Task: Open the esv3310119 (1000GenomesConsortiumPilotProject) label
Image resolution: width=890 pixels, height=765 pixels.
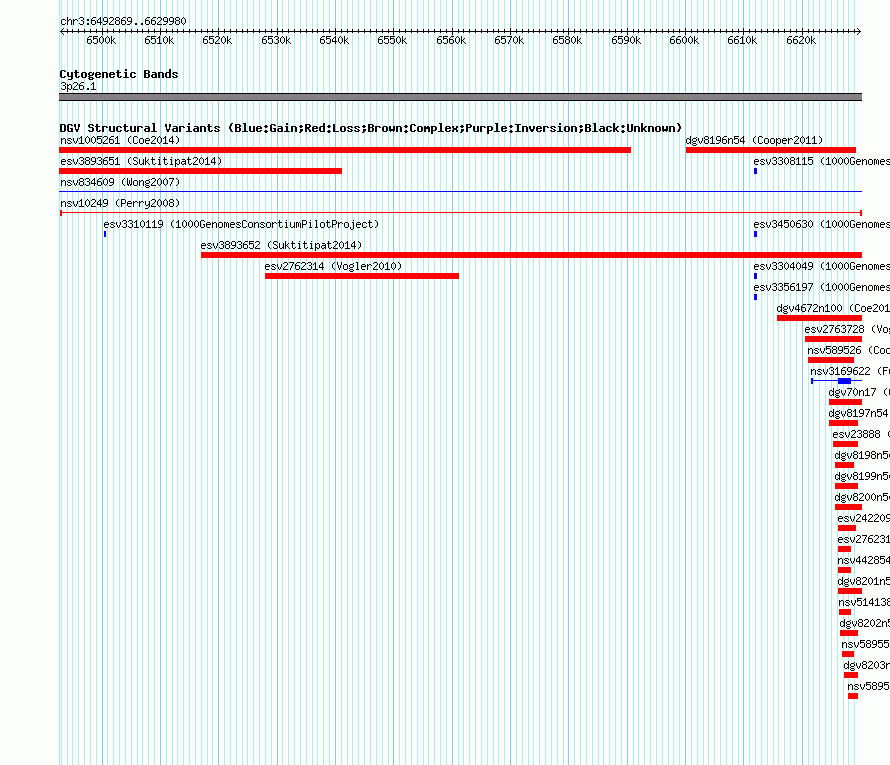Action: coord(241,224)
